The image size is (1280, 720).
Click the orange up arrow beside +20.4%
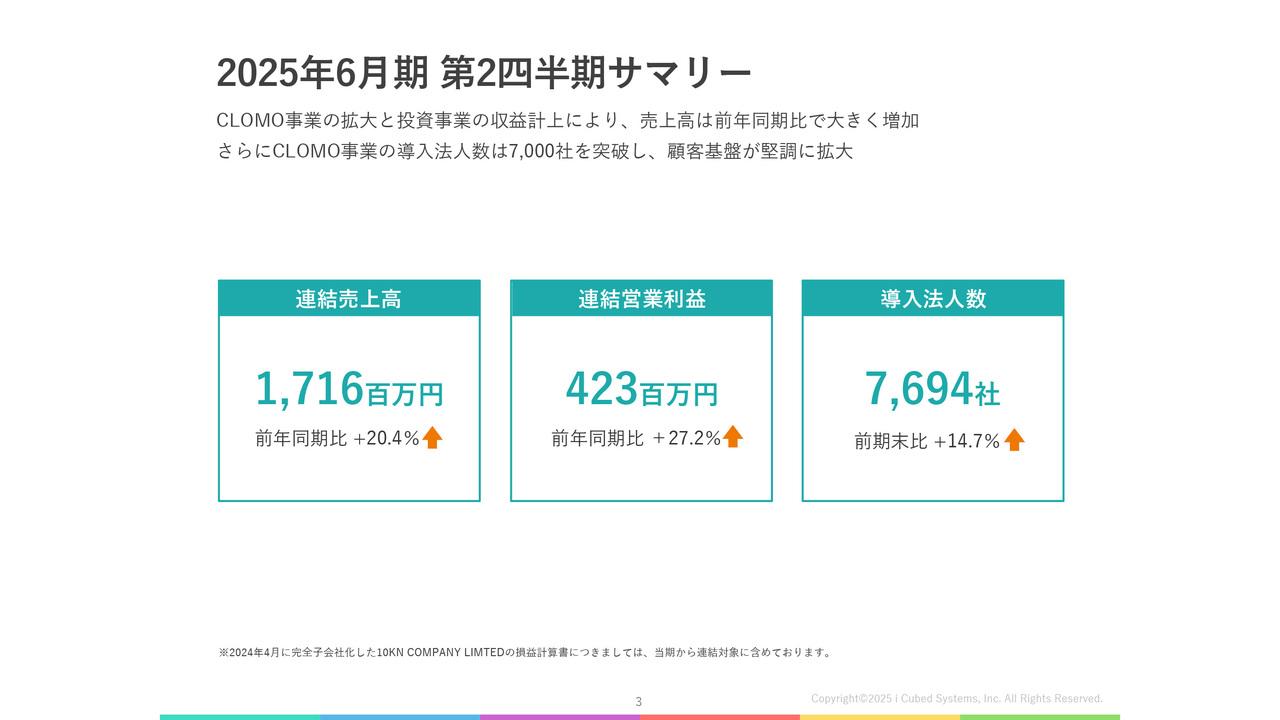tap(432, 437)
